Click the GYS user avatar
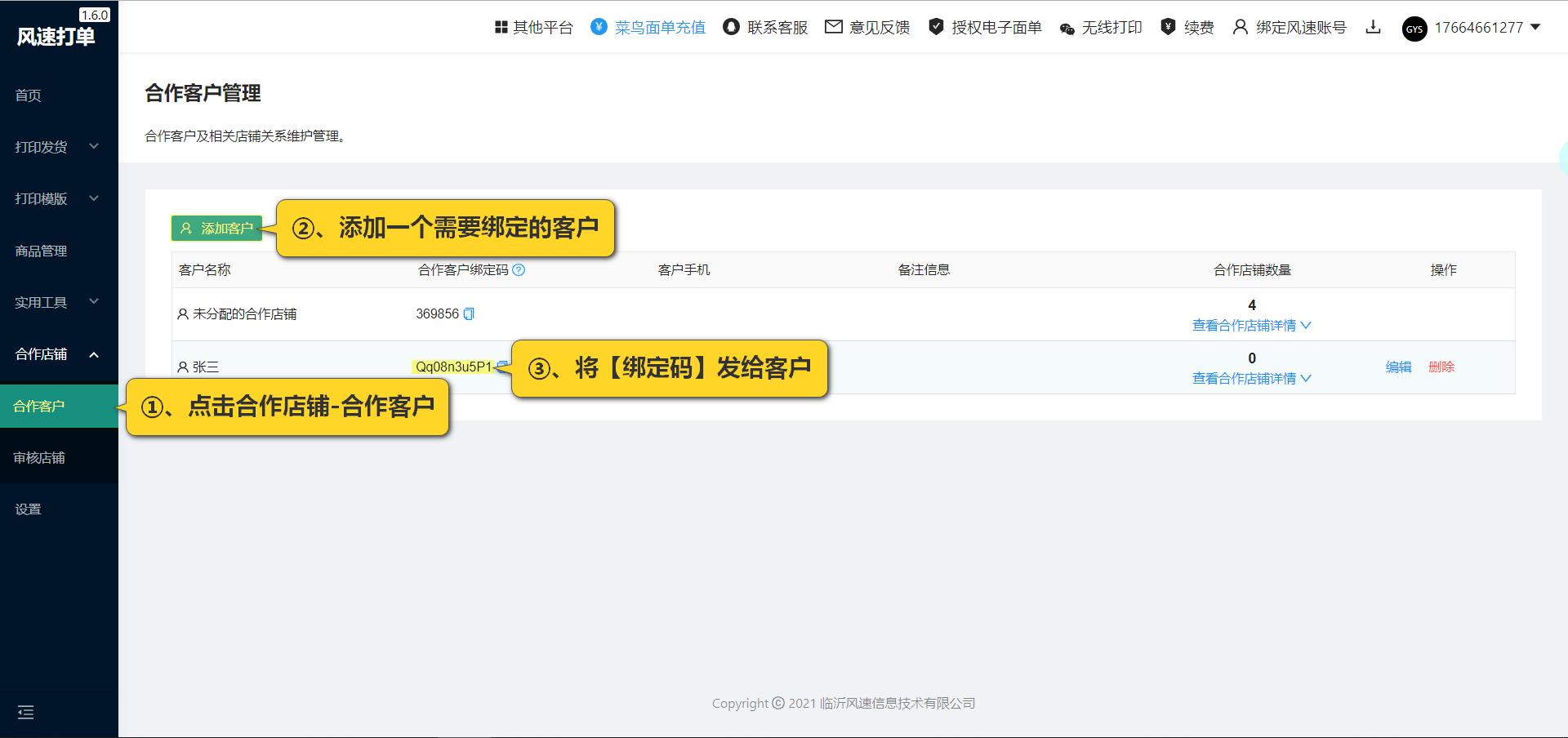This screenshot has height=738, width=1568. point(1415,29)
